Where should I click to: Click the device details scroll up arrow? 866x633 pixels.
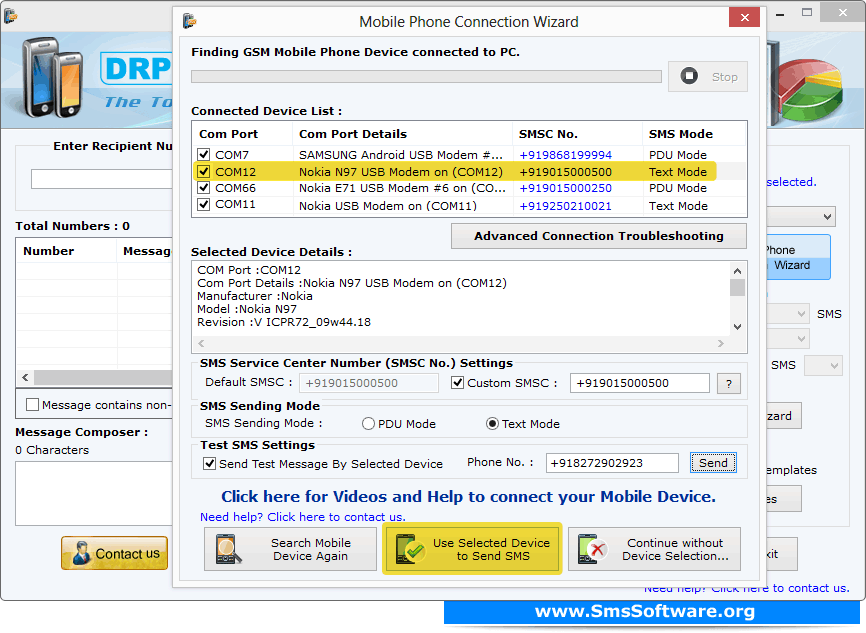coord(737,271)
